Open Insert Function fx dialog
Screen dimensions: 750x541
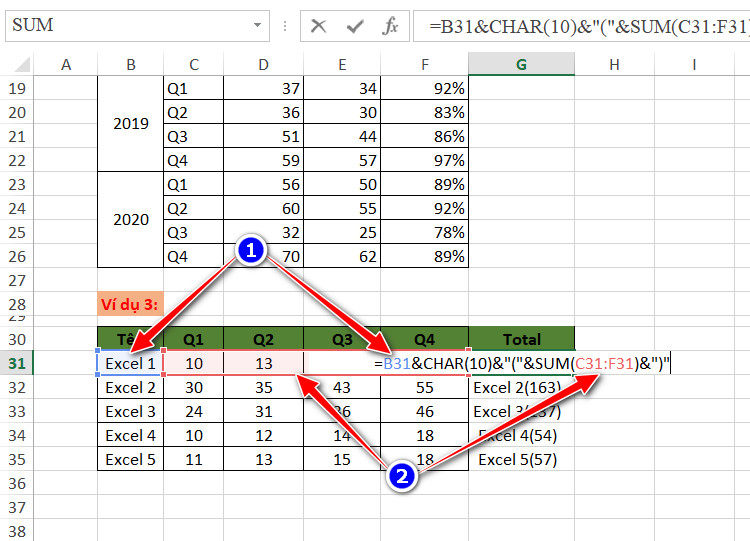[390, 26]
